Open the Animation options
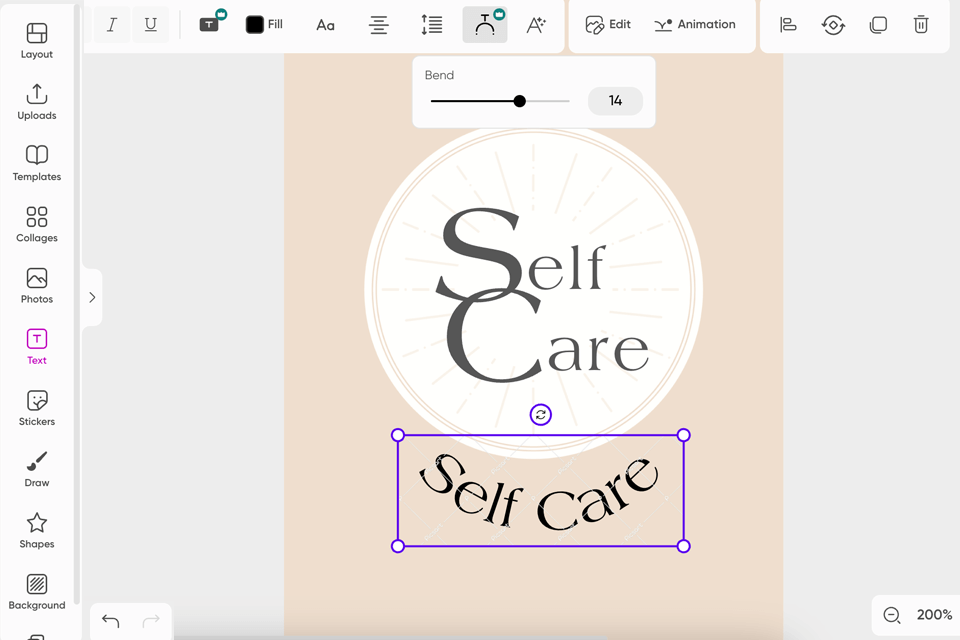This screenshot has width=960, height=640. coord(695,24)
